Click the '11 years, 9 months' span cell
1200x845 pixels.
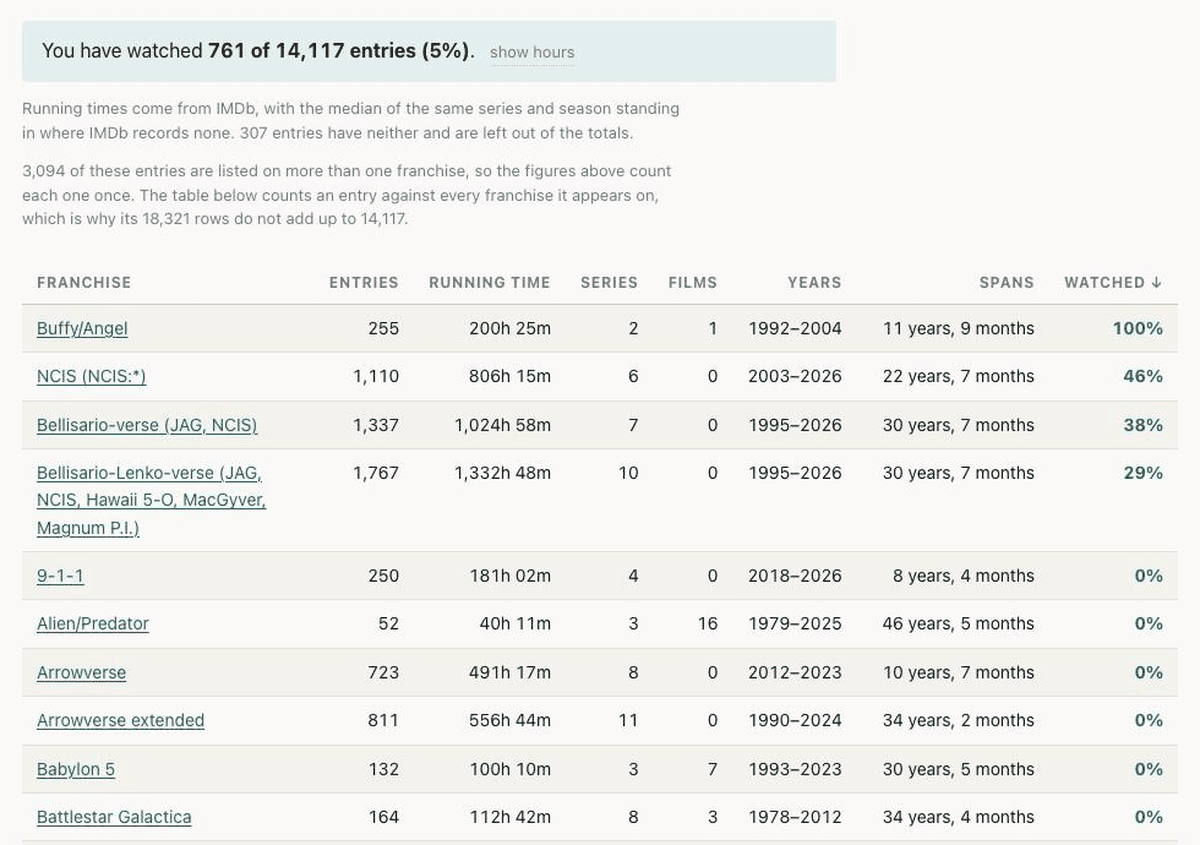[x=959, y=328]
